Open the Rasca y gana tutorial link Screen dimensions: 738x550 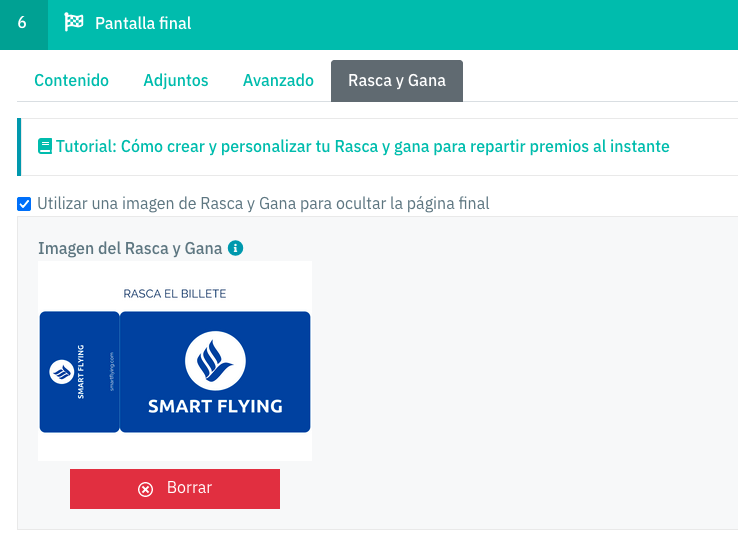pyautogui.click(x=362, y=146)
